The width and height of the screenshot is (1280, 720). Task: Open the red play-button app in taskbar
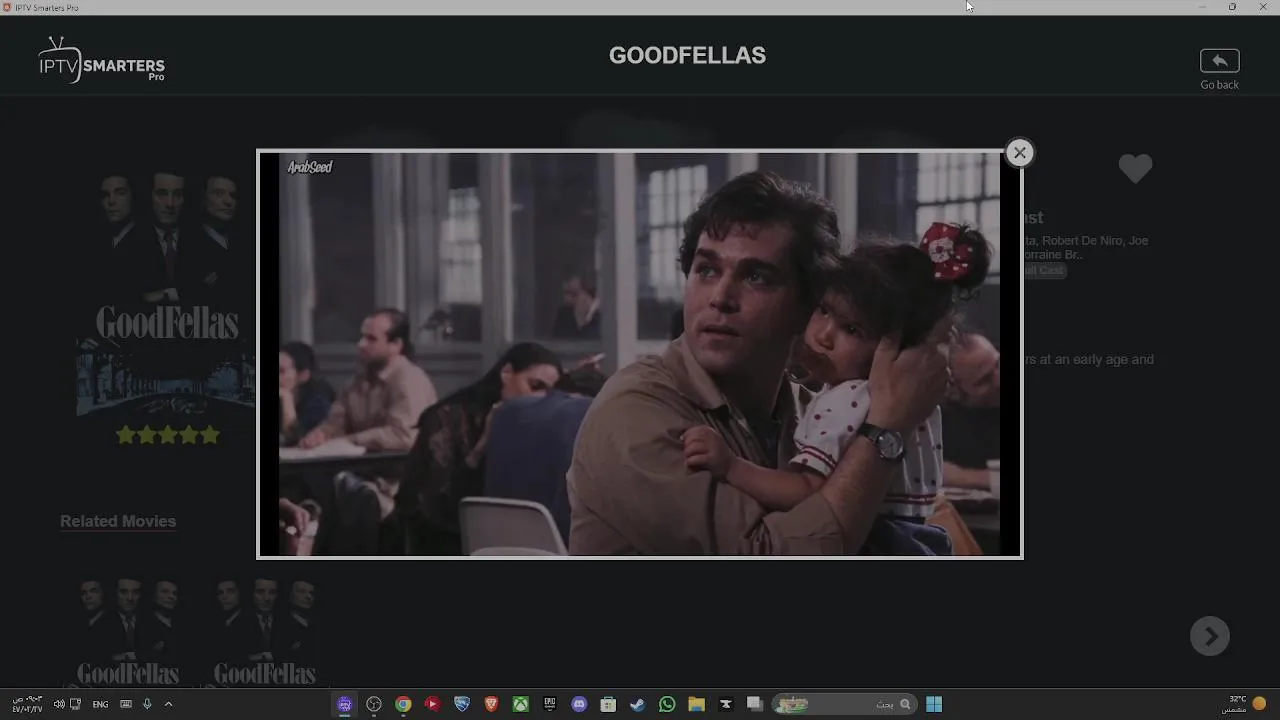pyautogui.click(x=432, y=704)
